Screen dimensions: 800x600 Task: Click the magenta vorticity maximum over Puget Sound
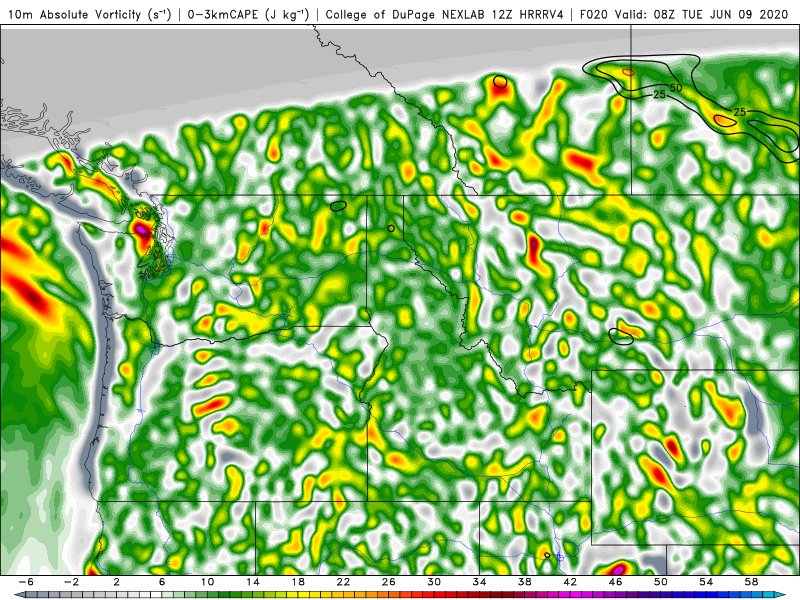(142, 231)
